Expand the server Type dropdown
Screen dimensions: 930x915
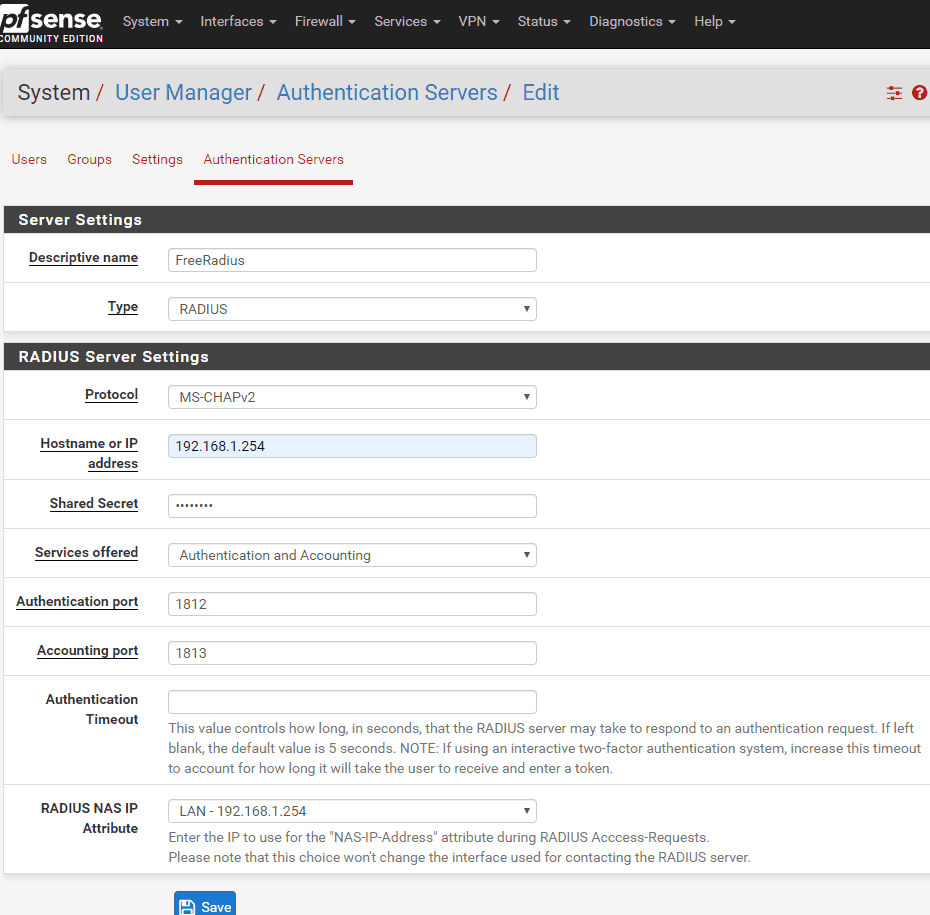coord(352,309)
